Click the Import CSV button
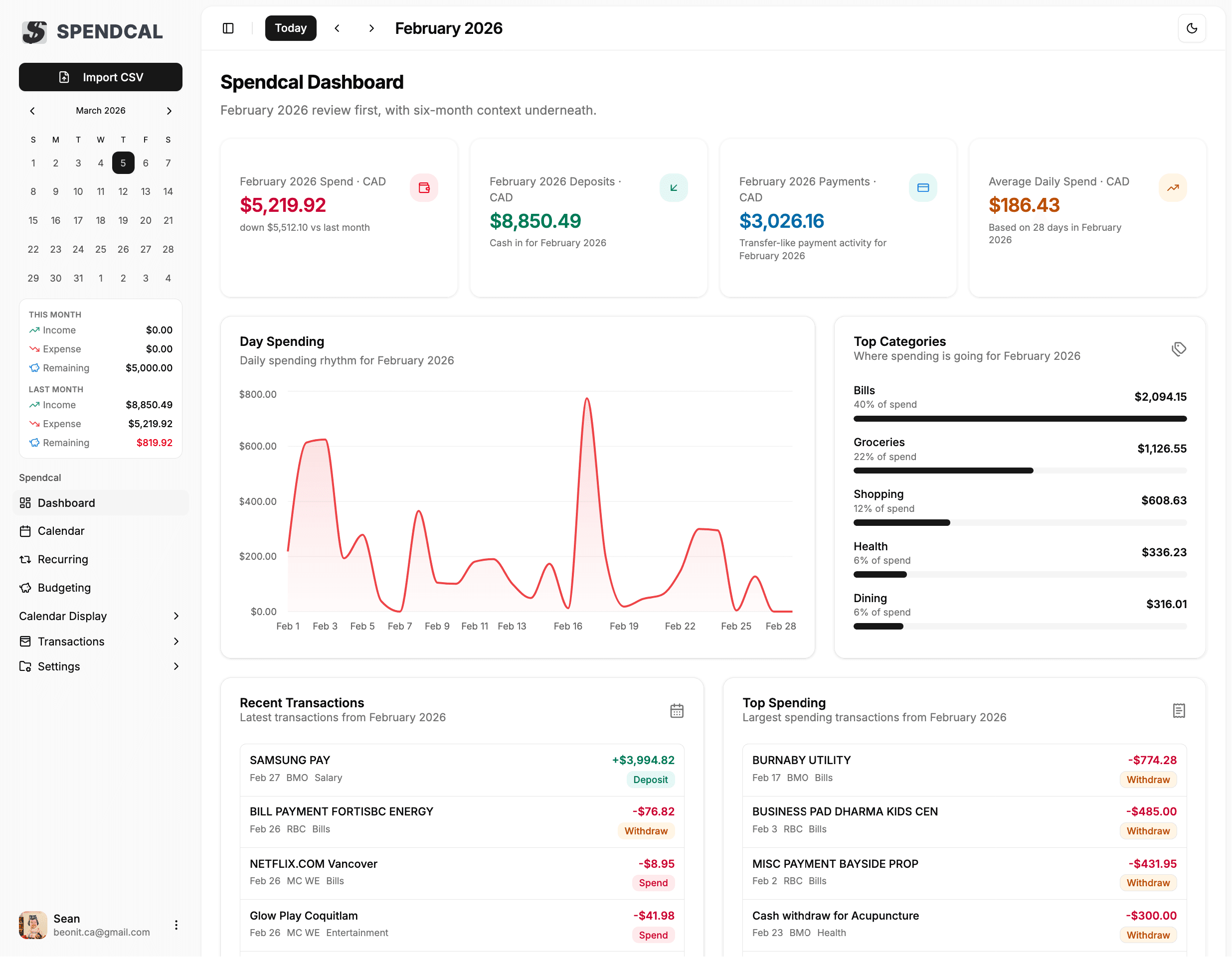Image resolution: width=1232 pixels, height=957 pixels. (100, 77)
